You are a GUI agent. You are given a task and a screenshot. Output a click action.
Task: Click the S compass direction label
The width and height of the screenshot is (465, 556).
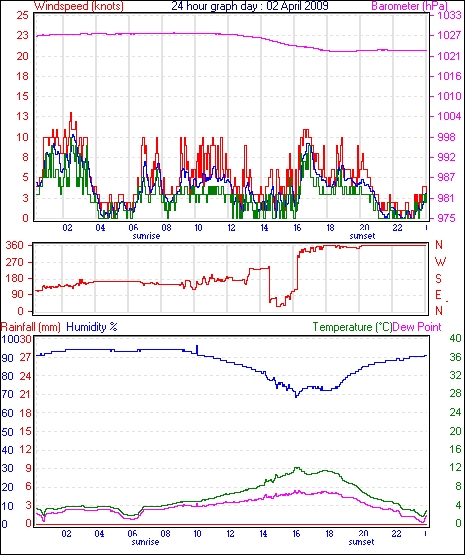pyautogui.click(x=439, y=279)
